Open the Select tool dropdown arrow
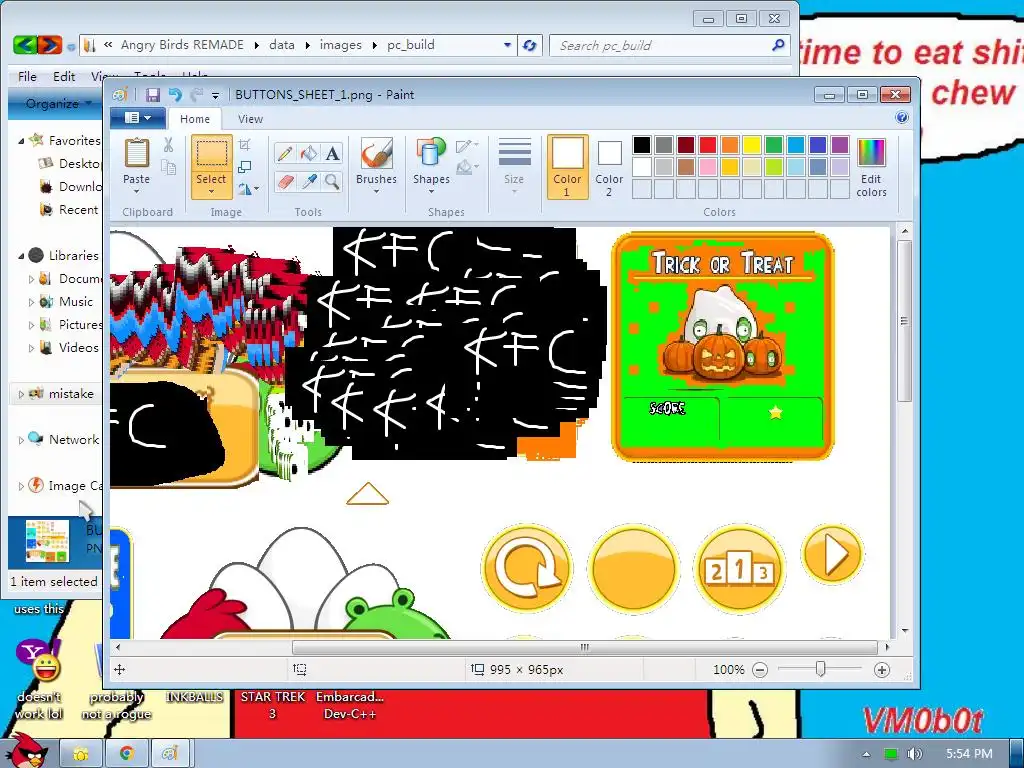The image size is (1024, 768). tap(211, 192)
